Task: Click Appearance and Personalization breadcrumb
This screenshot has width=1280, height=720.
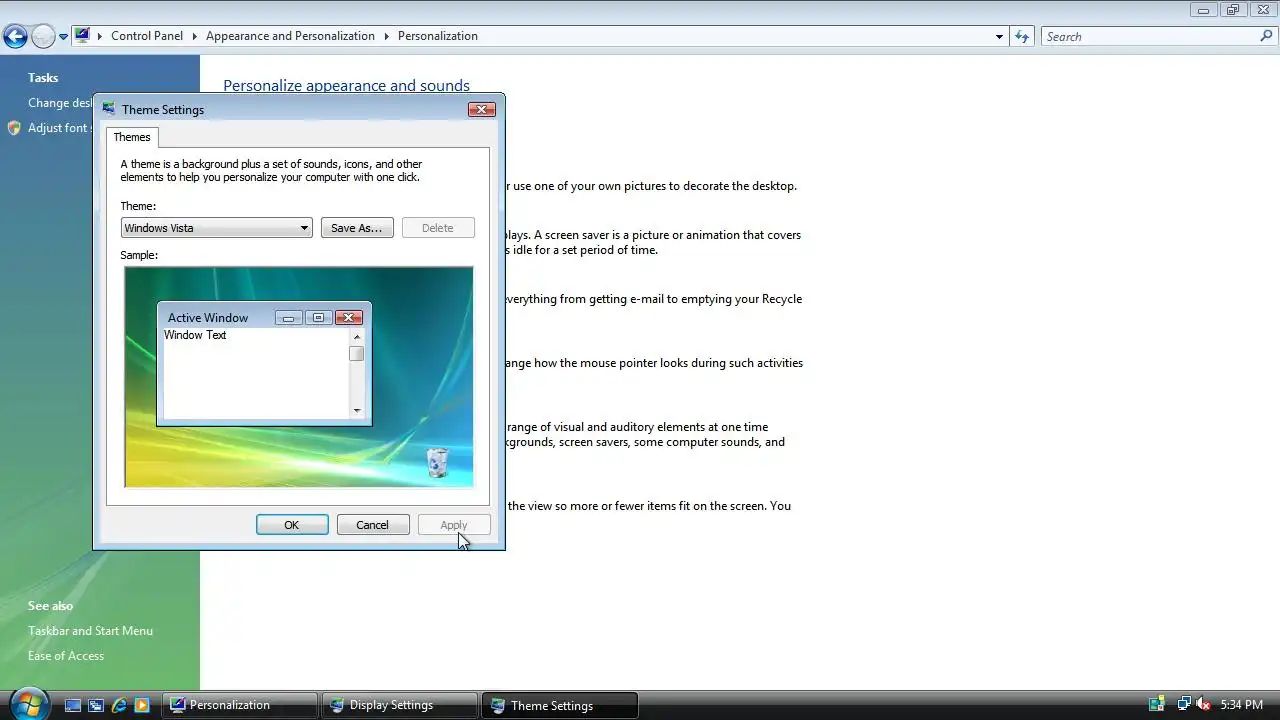Action: click(x=290, y=36)
